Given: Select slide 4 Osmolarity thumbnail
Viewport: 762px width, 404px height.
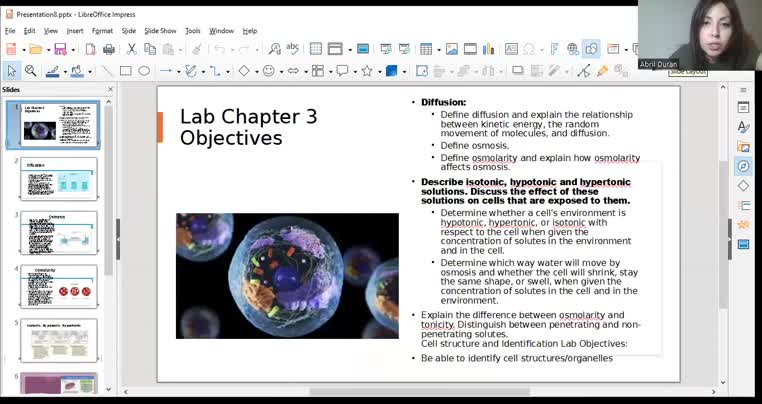Looking at the screenshot, I should [x=59, y=286].
